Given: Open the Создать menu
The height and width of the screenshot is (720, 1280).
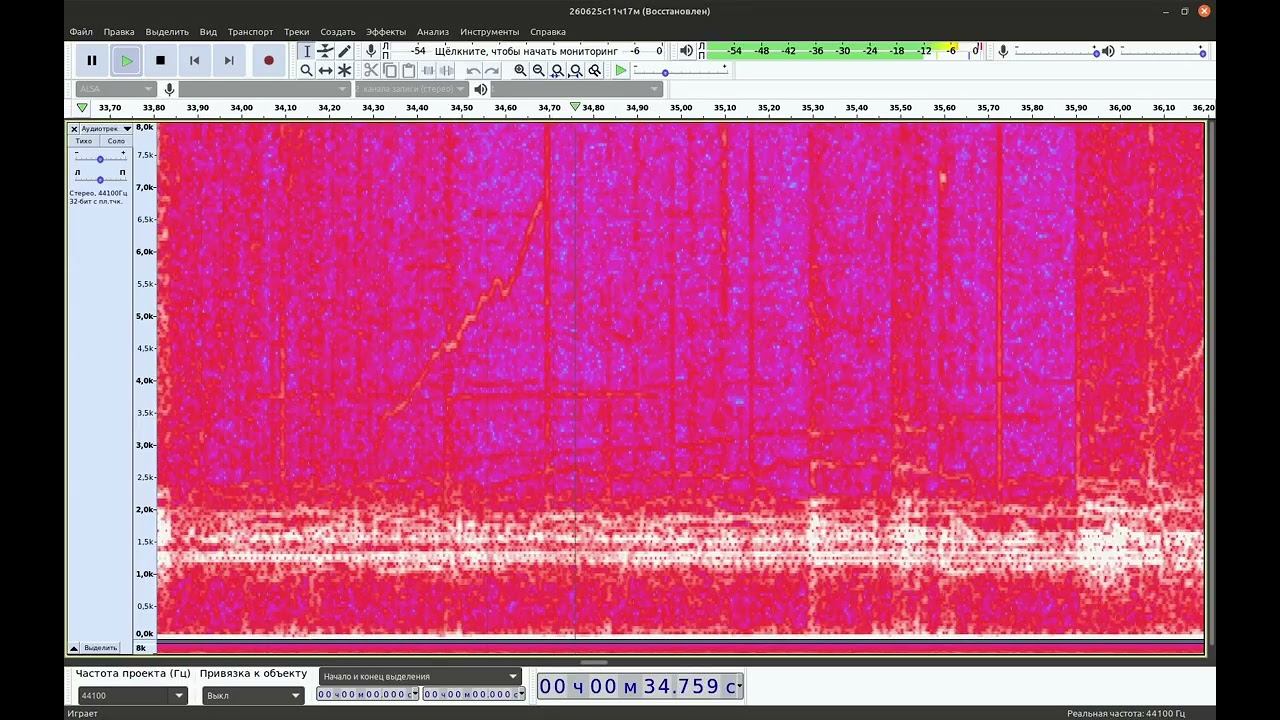Looking at the screenshot, I should [x=338, y=32].
